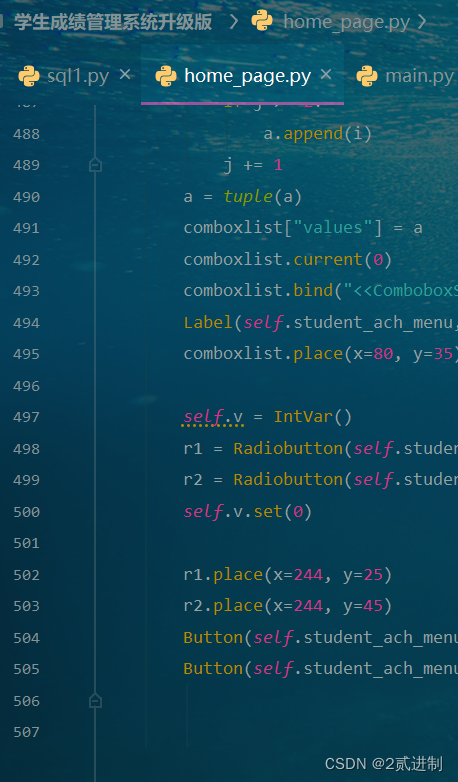The height and width of the screenshot is (782, 458).
Task: Click the 学生成绩管理系统升级版 breadcrumb folder
Action: [113, 22]
